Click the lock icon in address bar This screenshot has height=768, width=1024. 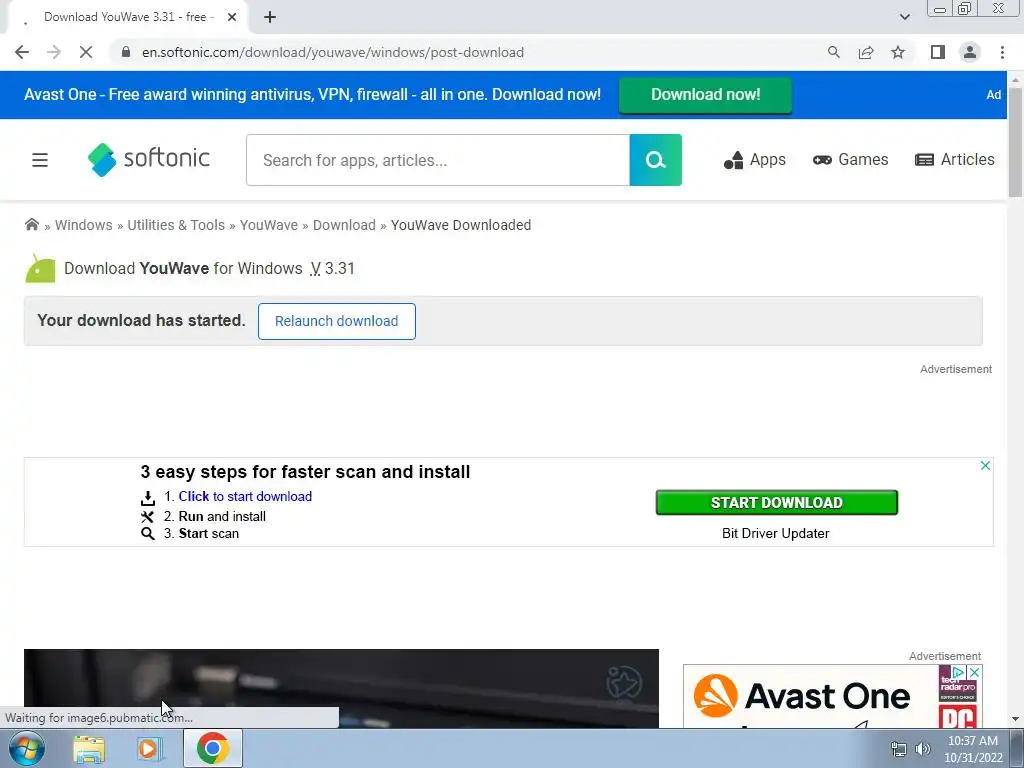(x=126, y=52)
